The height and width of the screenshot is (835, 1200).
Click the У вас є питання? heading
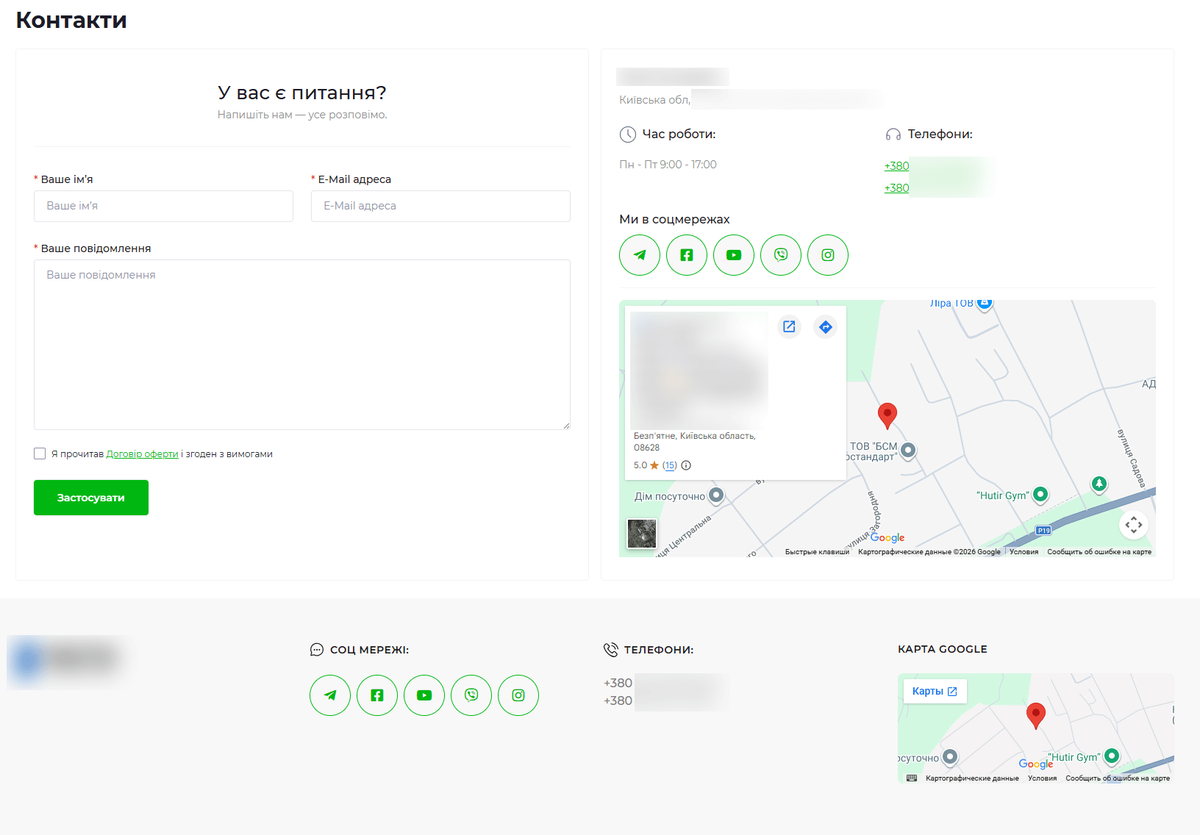302,93
